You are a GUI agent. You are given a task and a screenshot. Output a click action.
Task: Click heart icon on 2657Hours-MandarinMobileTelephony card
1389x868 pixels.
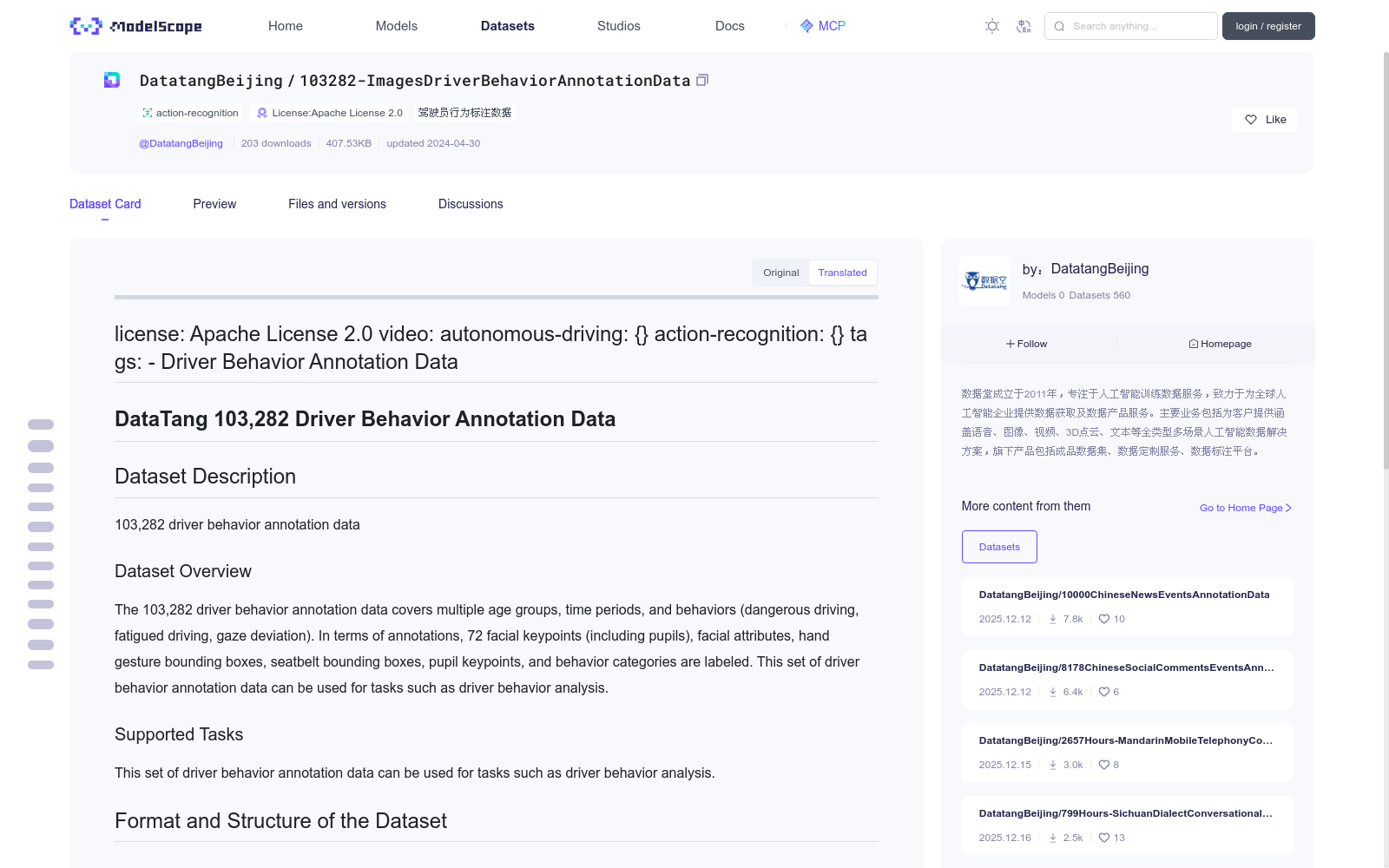click(1104, 765)
